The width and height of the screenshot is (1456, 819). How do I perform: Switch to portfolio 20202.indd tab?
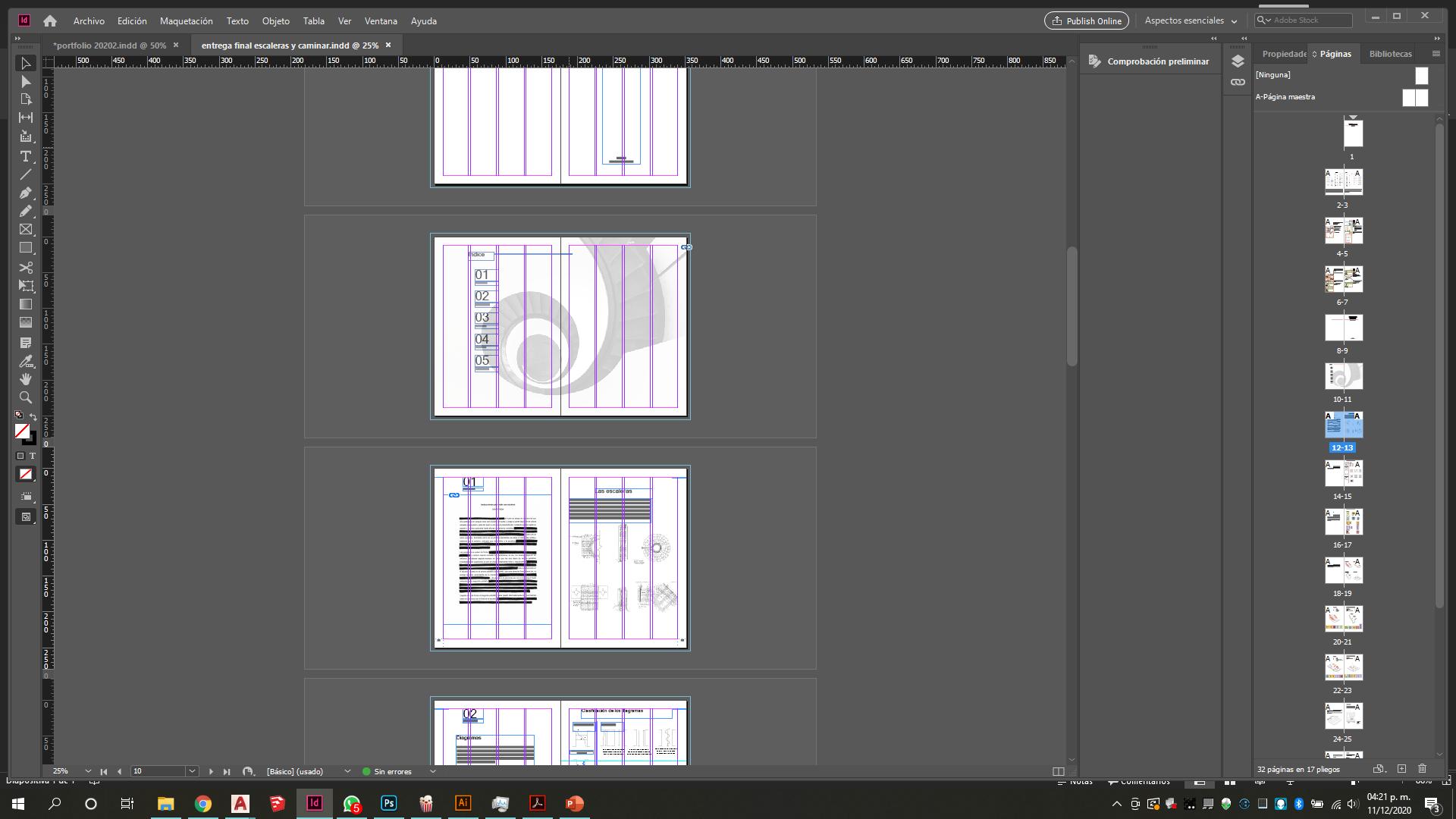click(110, 45)
